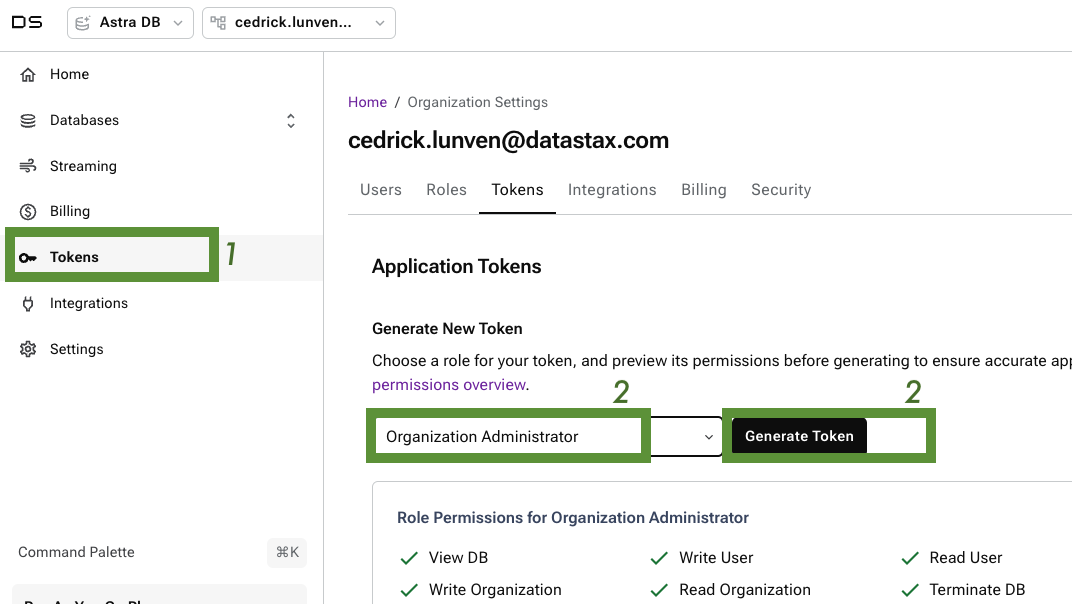Image resolution: width=1072 pixels, height=604 pixels.
Task: Switch to the Users tab
Action: (x=381, y=190)
